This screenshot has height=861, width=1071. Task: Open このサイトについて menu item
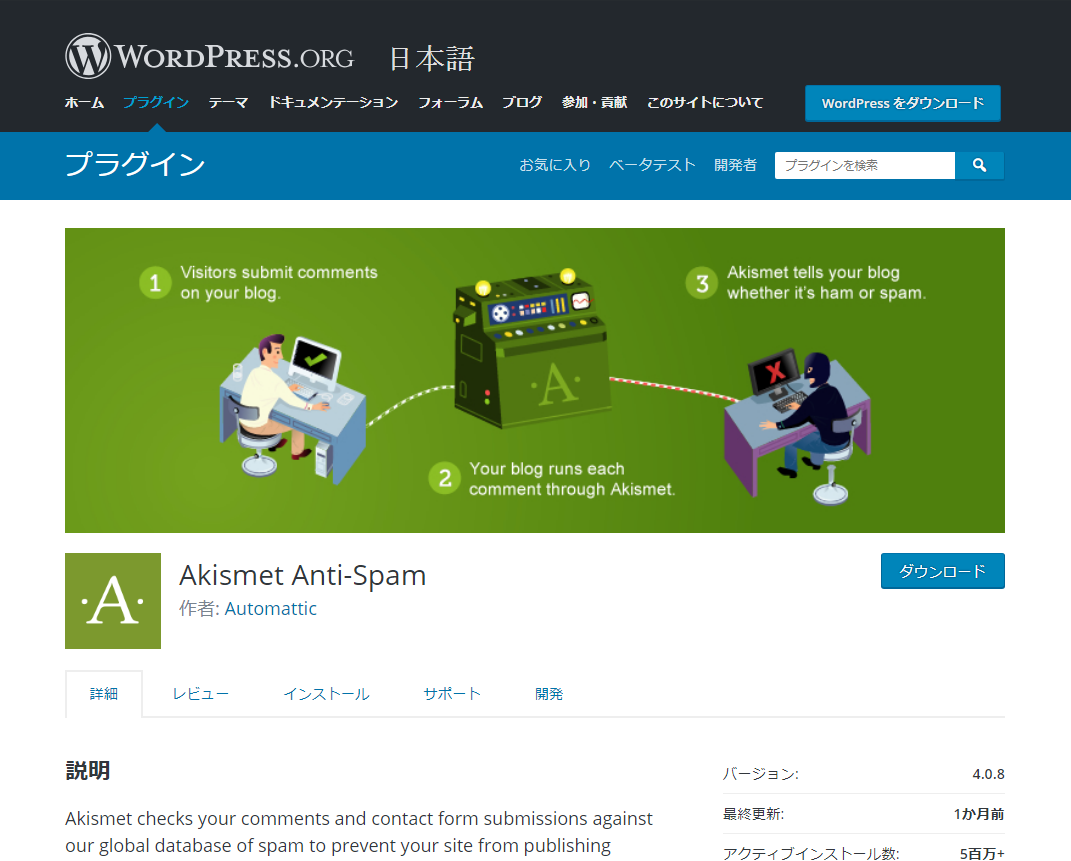705,102
